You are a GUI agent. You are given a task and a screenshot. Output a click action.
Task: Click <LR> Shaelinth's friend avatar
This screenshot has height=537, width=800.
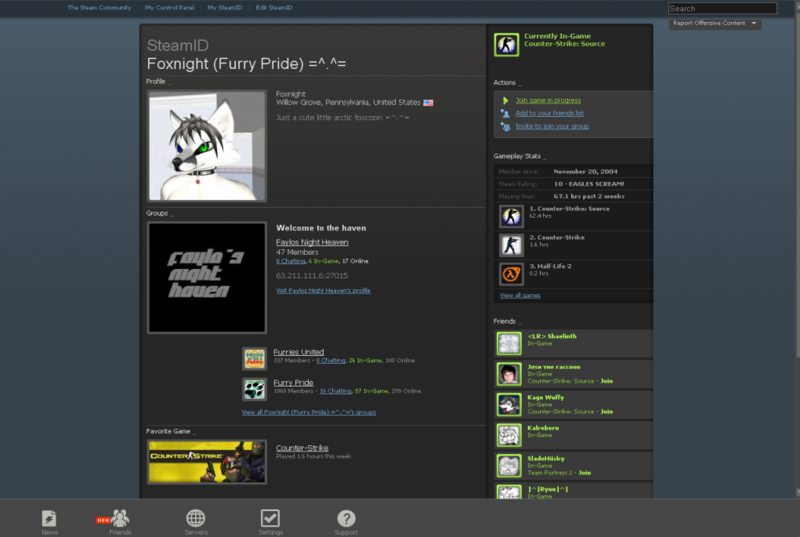point(509,343)
